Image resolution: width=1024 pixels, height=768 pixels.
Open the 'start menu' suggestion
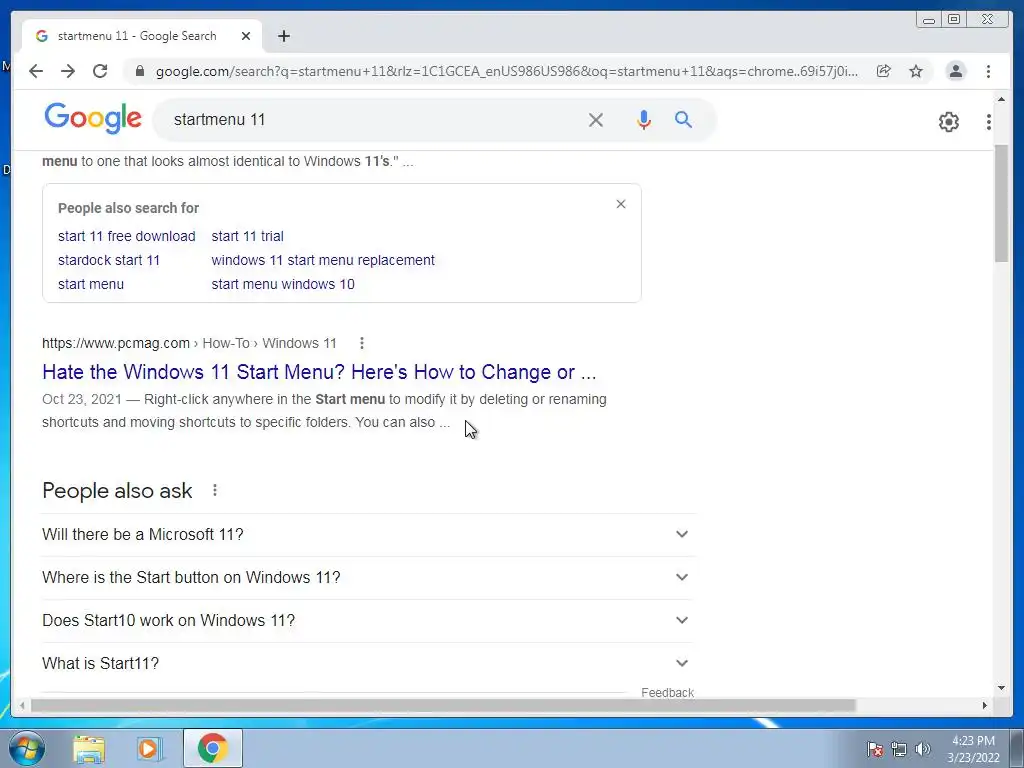point(91,284)
